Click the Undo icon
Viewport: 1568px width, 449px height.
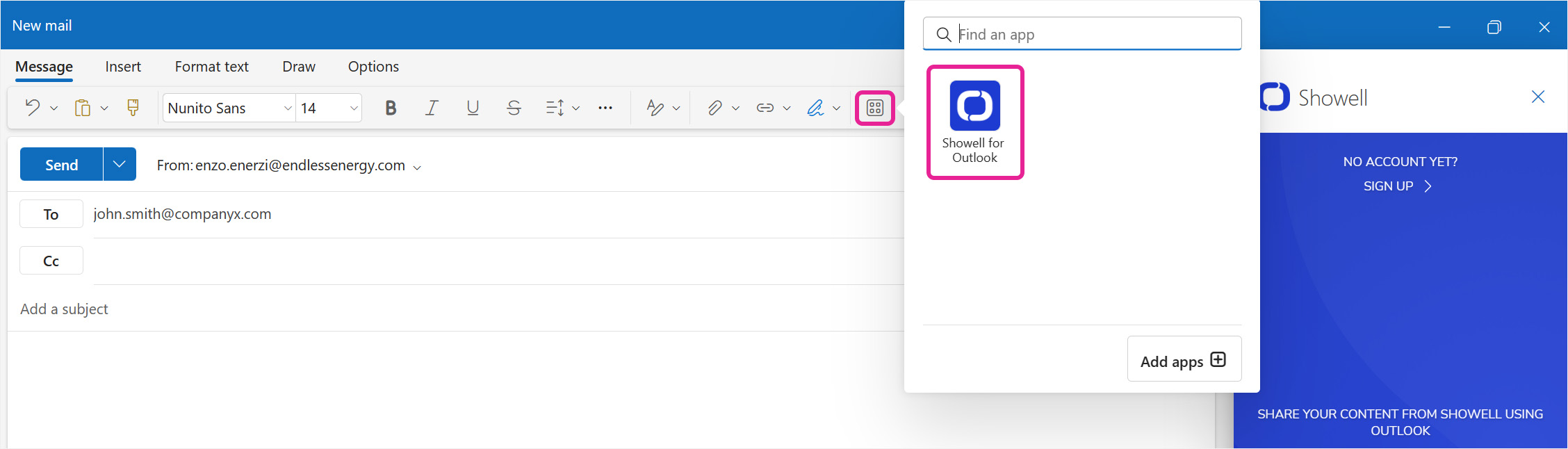click(32, 108)
